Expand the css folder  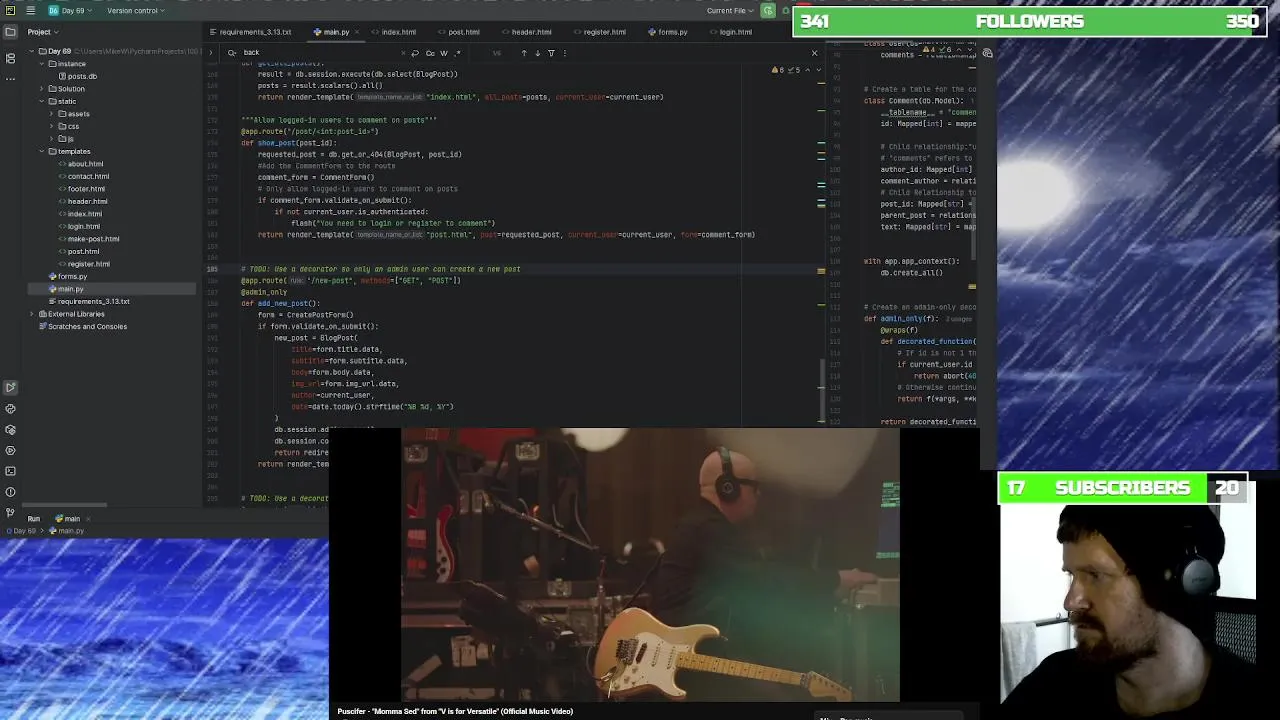pyautogui.click(x=51, y=126)
